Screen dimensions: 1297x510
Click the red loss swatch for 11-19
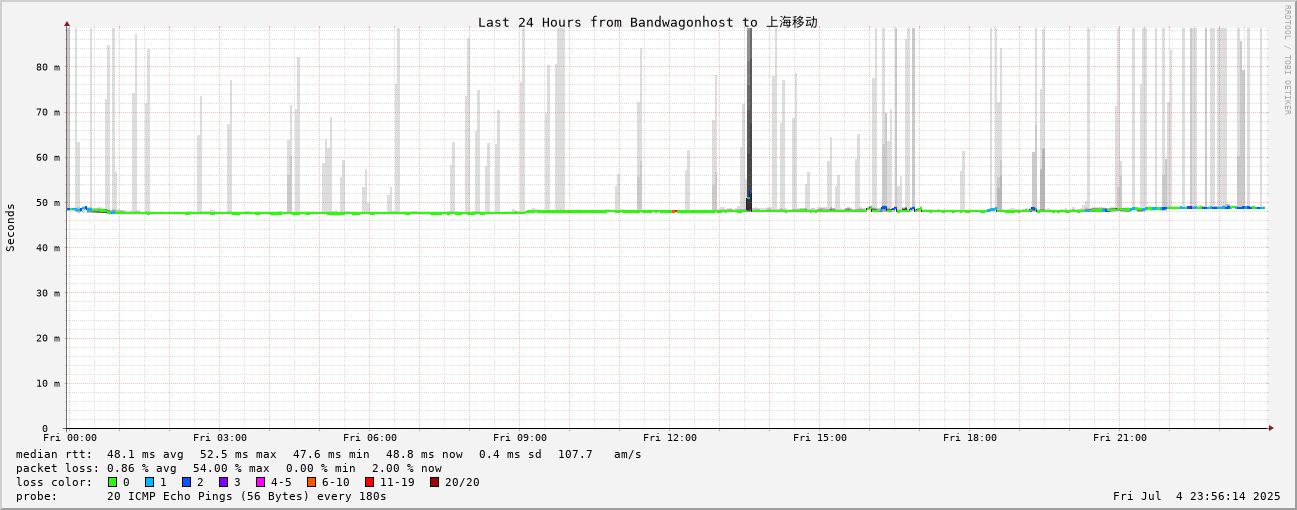click(x=370, y=482)
